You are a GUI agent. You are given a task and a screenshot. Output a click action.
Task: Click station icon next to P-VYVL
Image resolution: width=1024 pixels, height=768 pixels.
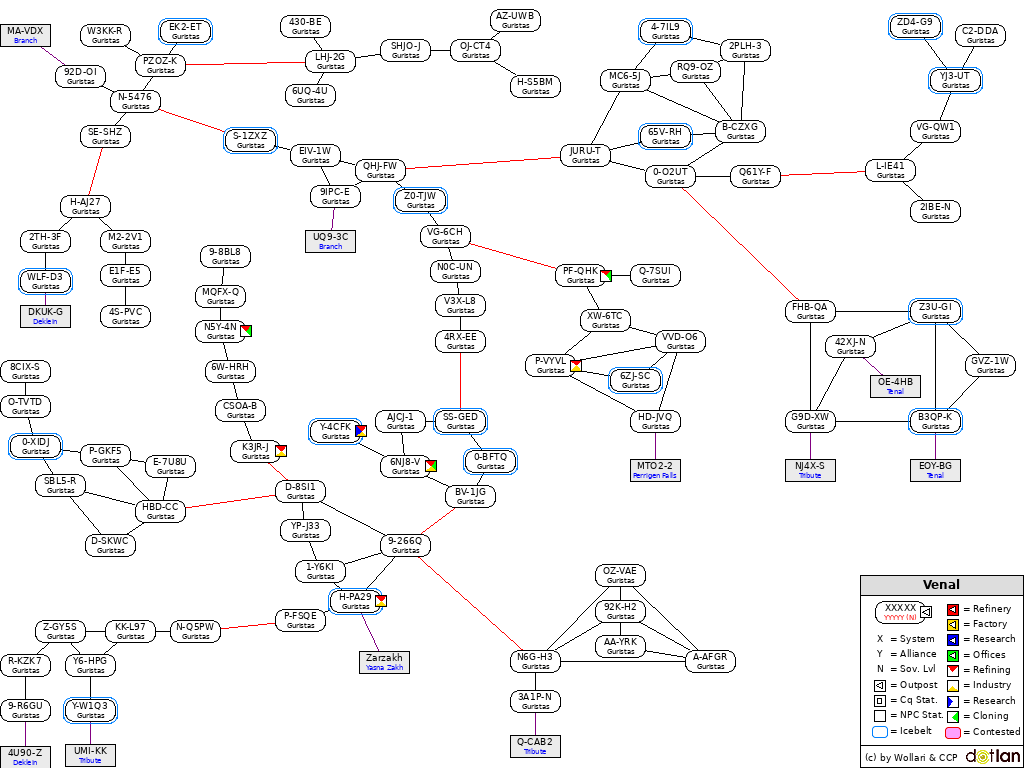click(x=576, y=365)
